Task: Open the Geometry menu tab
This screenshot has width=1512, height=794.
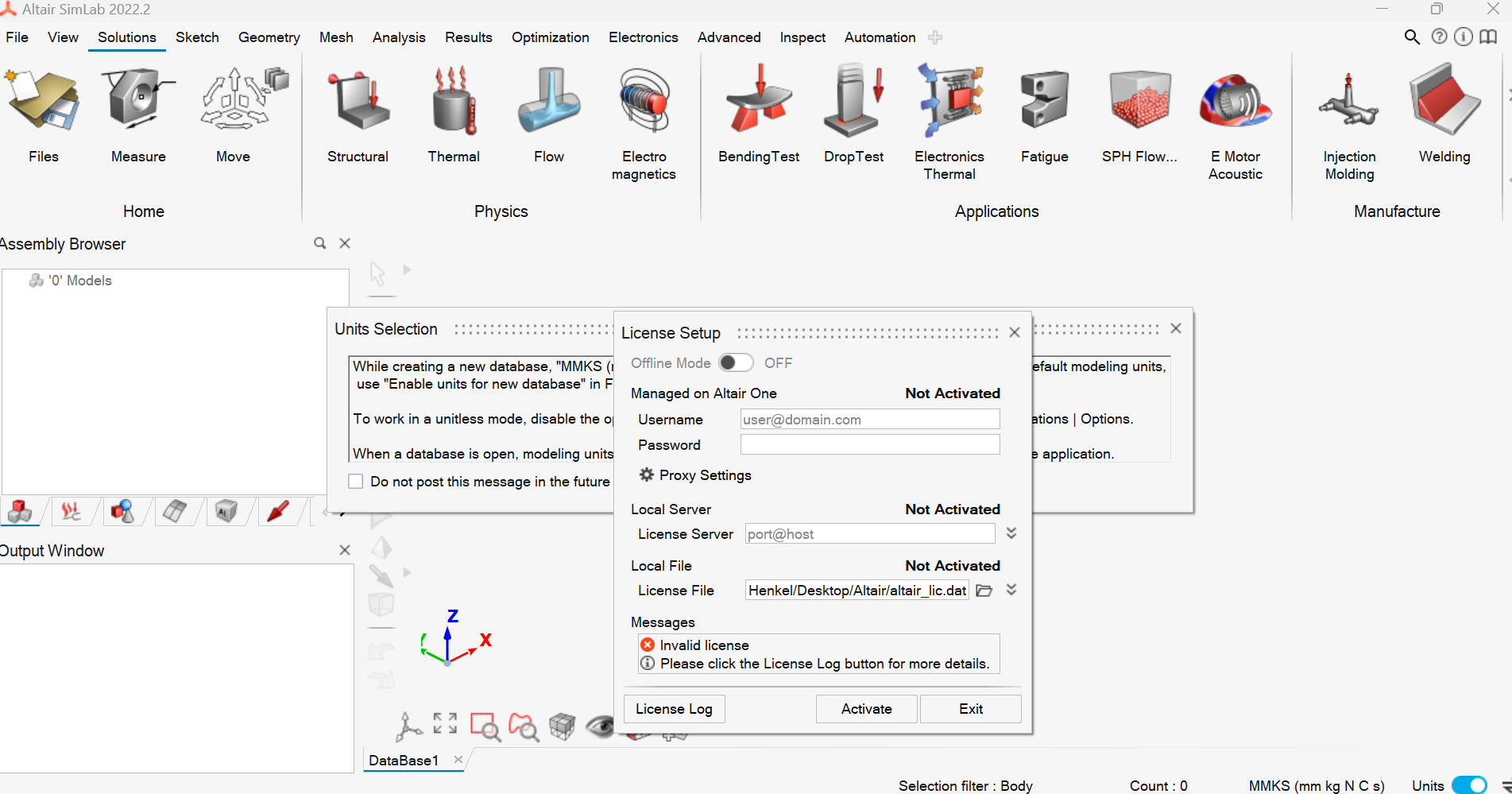Action: (269, 37)
